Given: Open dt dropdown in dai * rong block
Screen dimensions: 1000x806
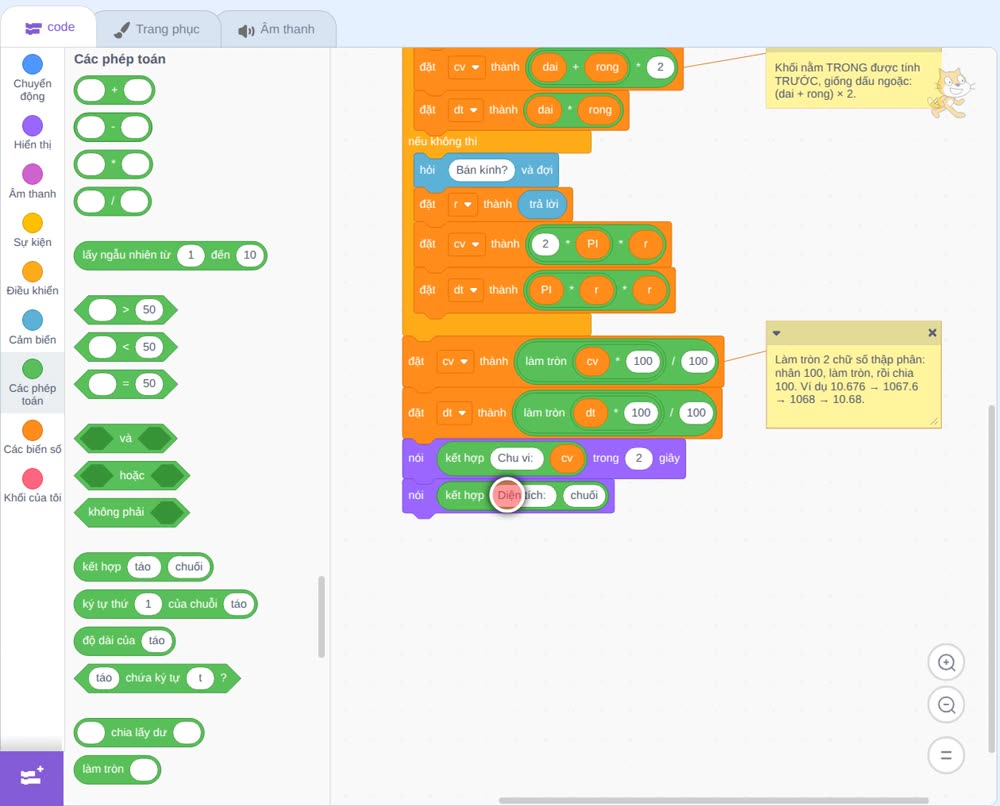Looking at the screenshot, I should point(465,110).
